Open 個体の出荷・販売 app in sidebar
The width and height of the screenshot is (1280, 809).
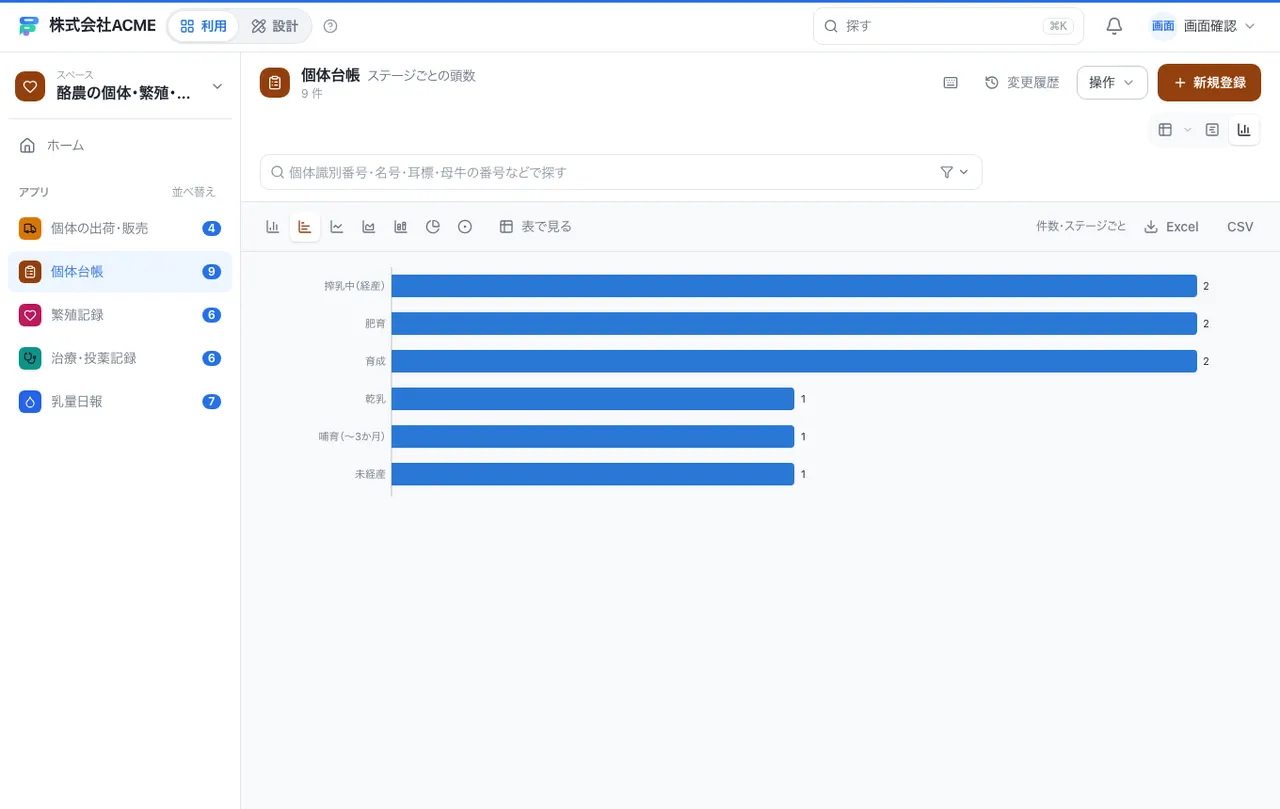tap(120, 228)
